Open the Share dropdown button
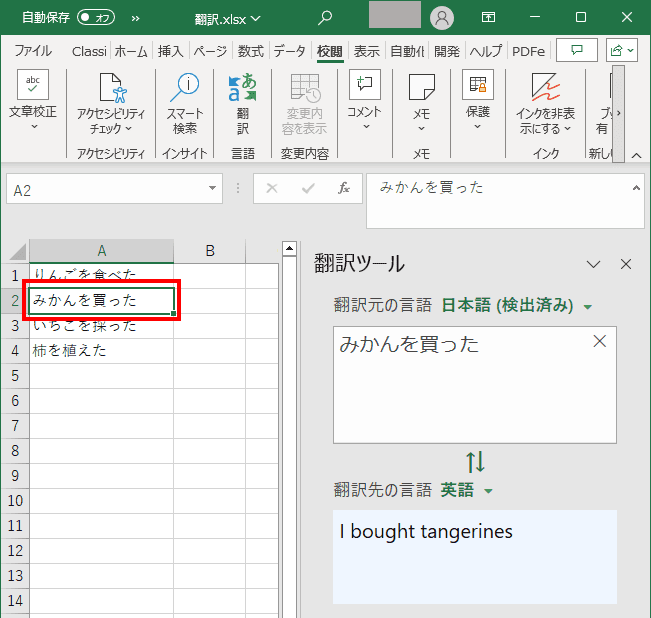Screen dimensions: 651x618 622,50
